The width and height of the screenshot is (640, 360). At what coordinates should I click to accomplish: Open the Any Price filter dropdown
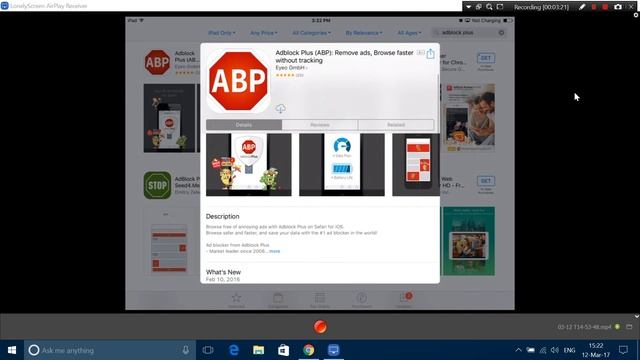click(x=264, y=33)
